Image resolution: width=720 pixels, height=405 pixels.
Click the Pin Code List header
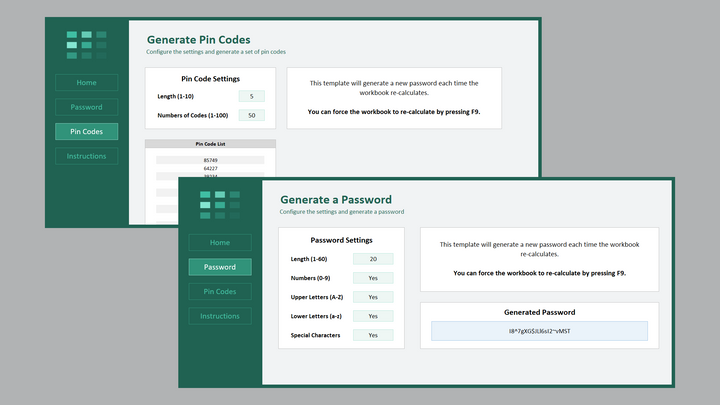pos(210,144)
